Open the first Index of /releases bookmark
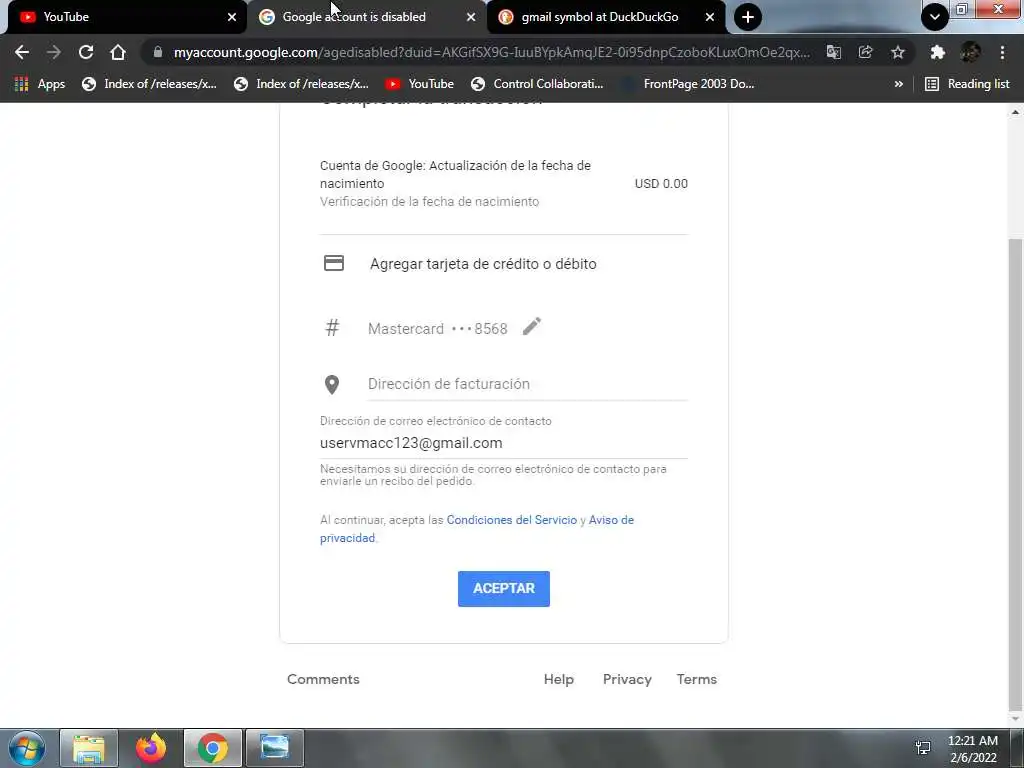The image size is (1024, 768). [x=150, y=84]
